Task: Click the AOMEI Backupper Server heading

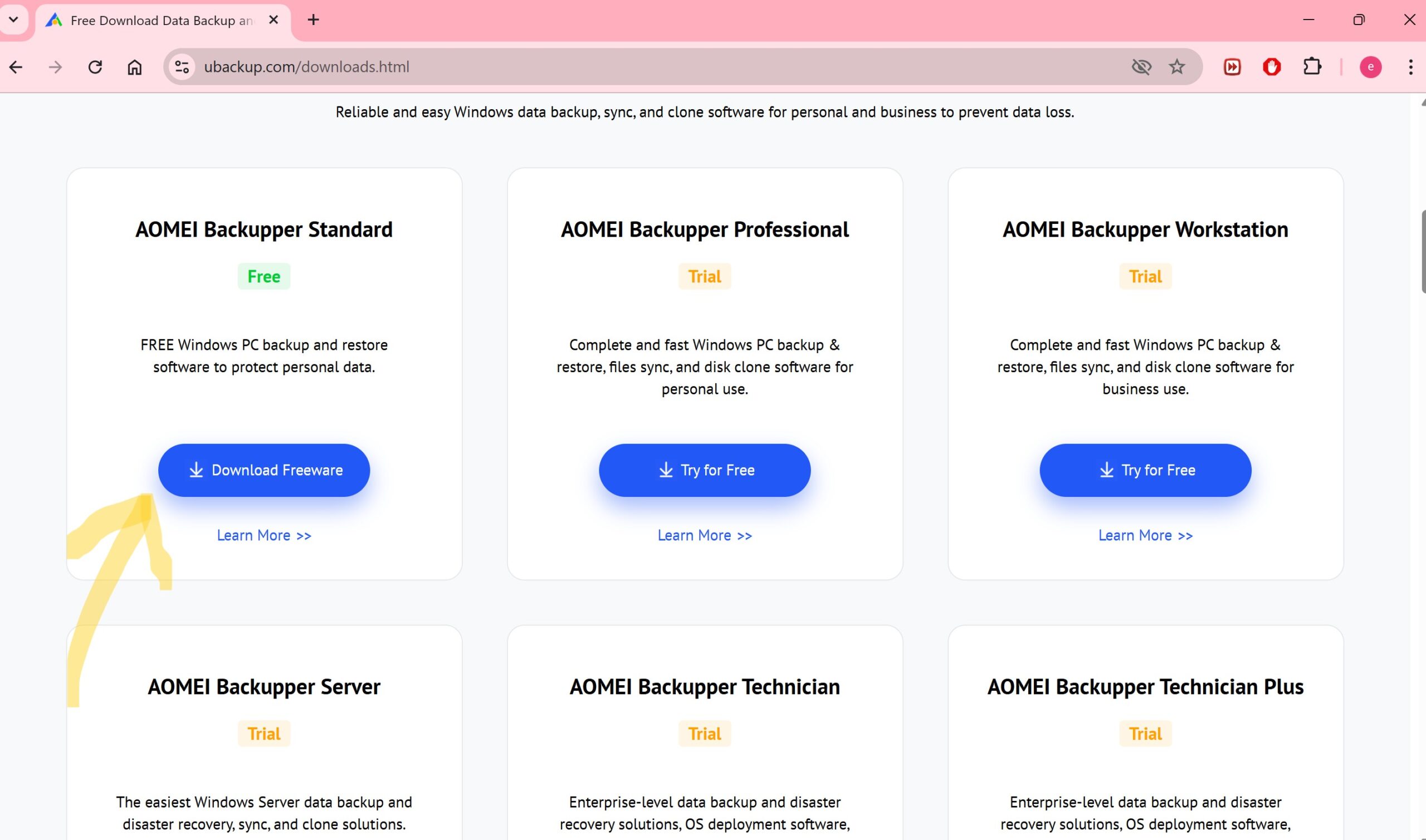Action: tap(263, 687)
